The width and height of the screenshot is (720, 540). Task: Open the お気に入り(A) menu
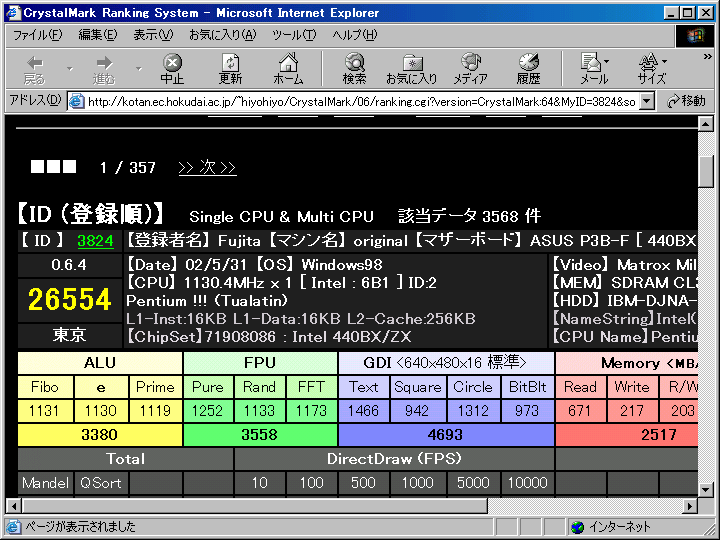[x=223, y=35]
